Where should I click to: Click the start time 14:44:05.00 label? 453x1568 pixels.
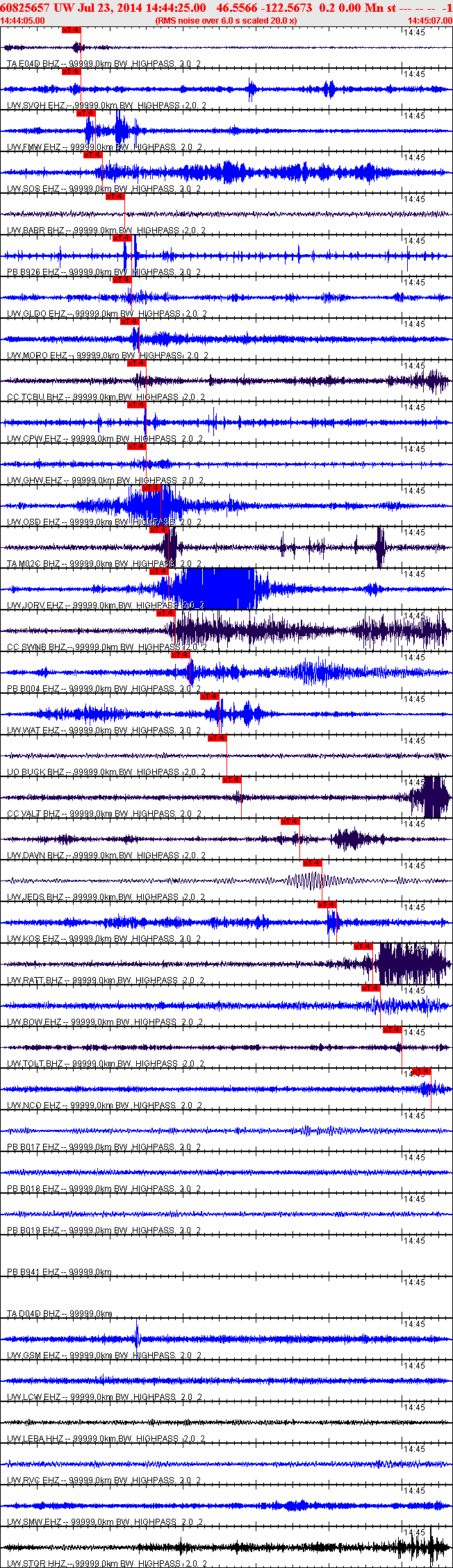tap(23, 20)
